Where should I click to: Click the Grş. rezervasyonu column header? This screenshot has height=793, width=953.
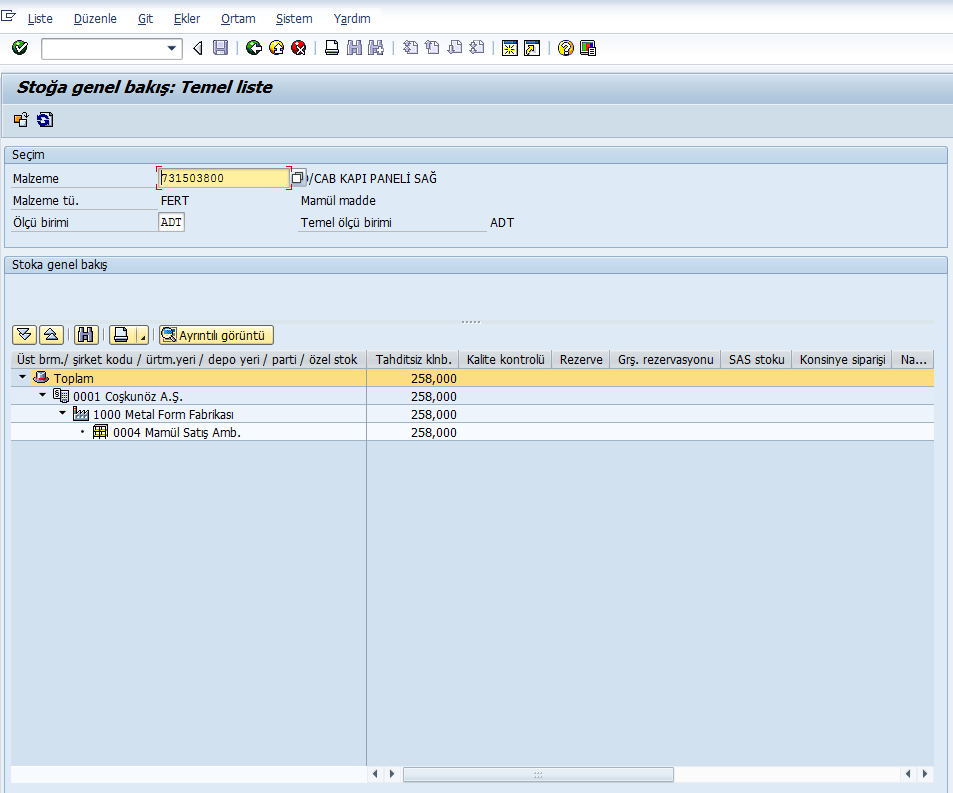click(x=666, y=359)
